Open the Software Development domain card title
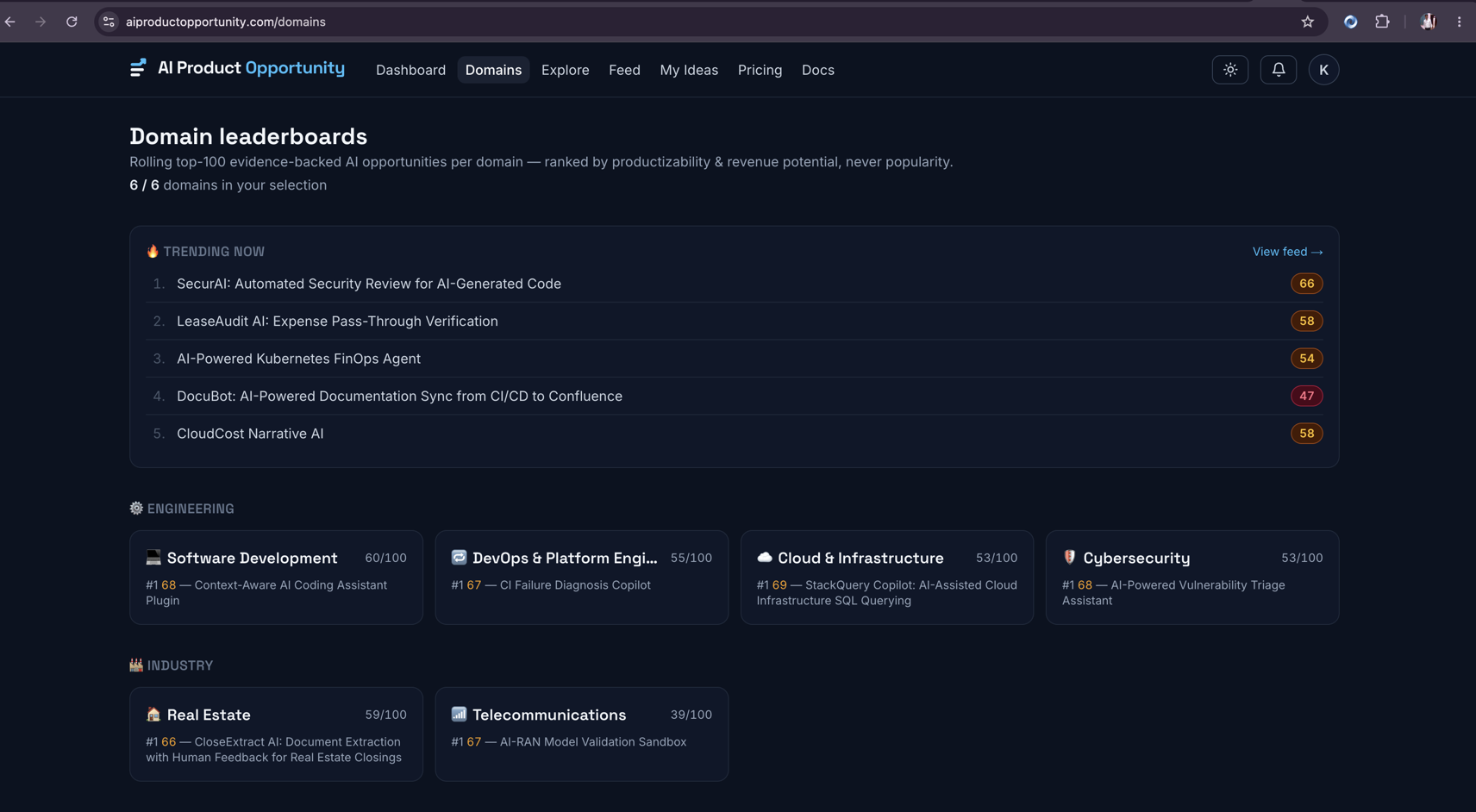This screenshot has height=812, width=1476. point(252,558)
